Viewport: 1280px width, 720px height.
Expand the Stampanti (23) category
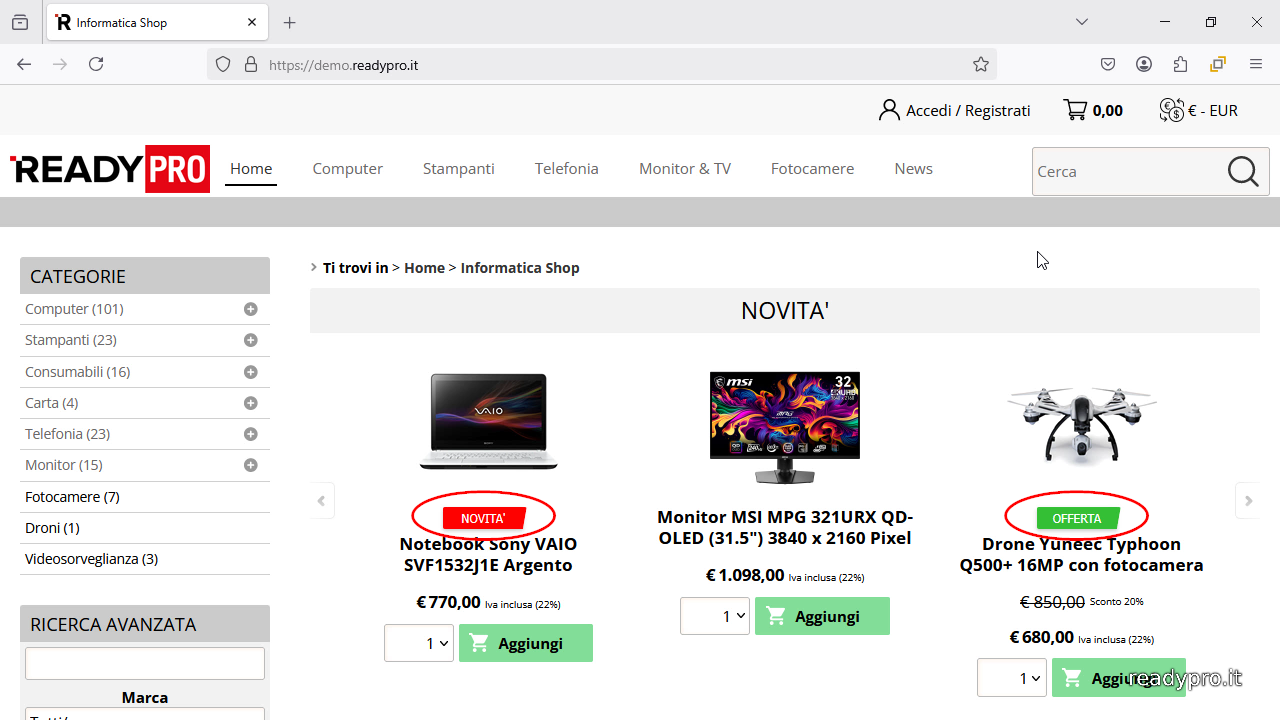click(251, 340)
